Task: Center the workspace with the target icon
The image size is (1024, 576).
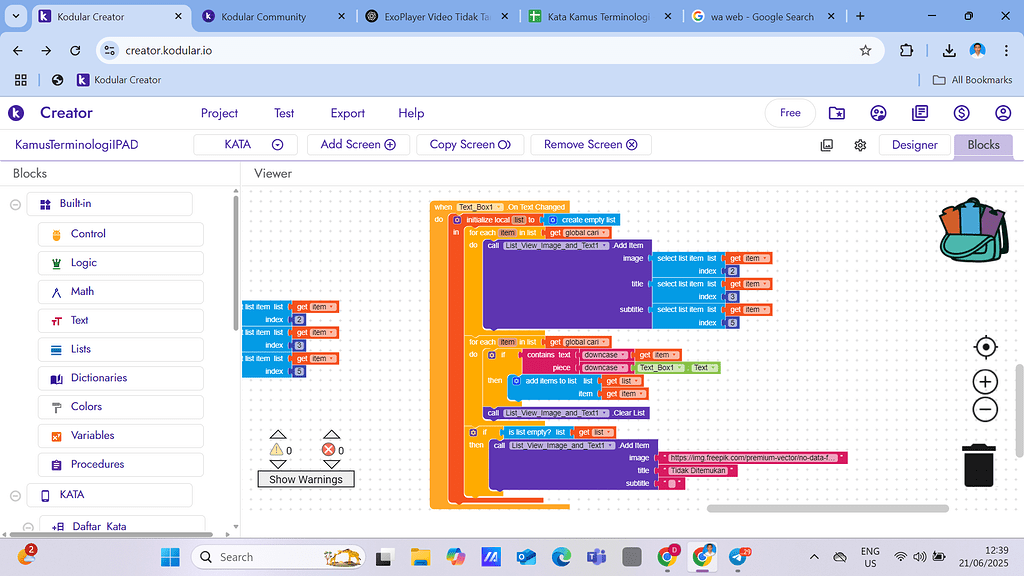Action: tap(985, 347)
